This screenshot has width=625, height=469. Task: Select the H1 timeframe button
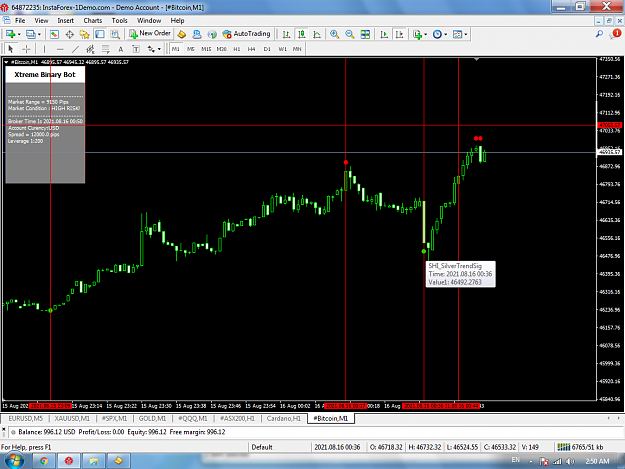click(x=237, y=49)
